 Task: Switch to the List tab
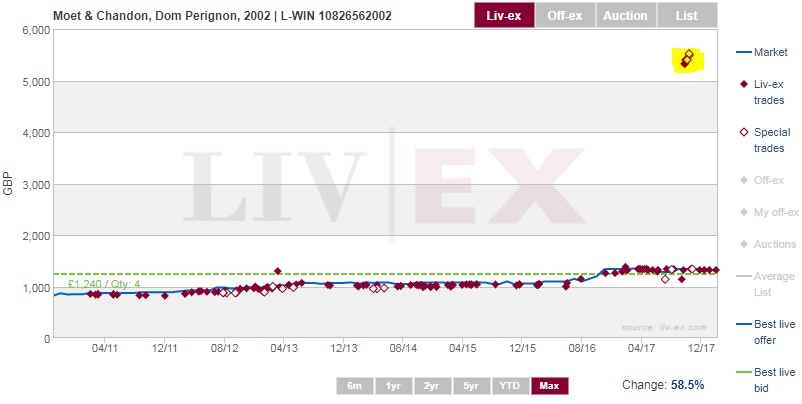(686, 15)
